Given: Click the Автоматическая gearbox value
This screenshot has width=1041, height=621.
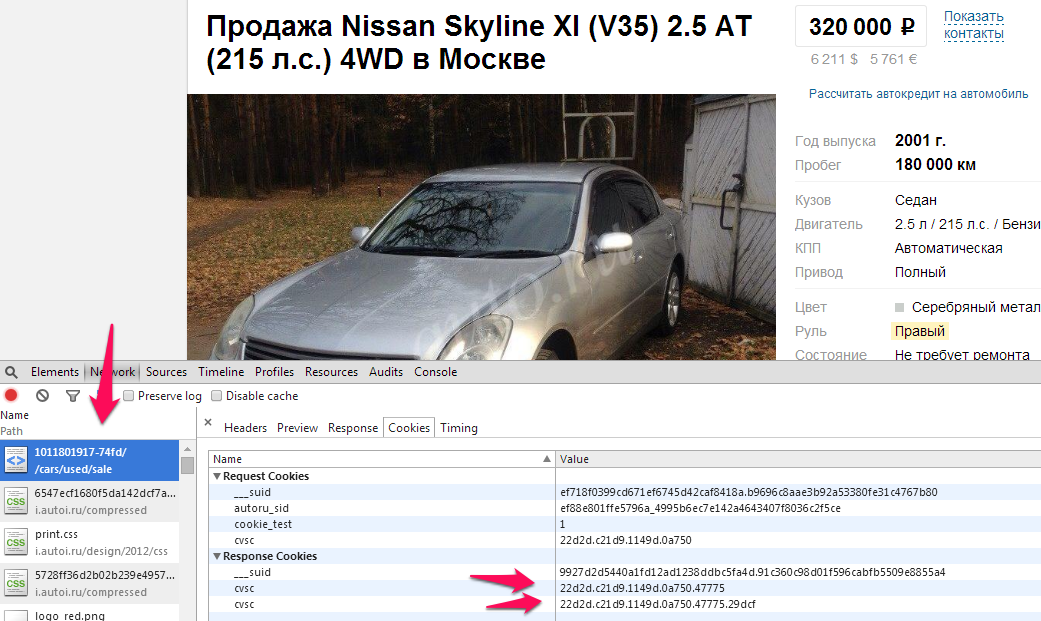Looking at the screenshot, I should (x=948, y=248).
